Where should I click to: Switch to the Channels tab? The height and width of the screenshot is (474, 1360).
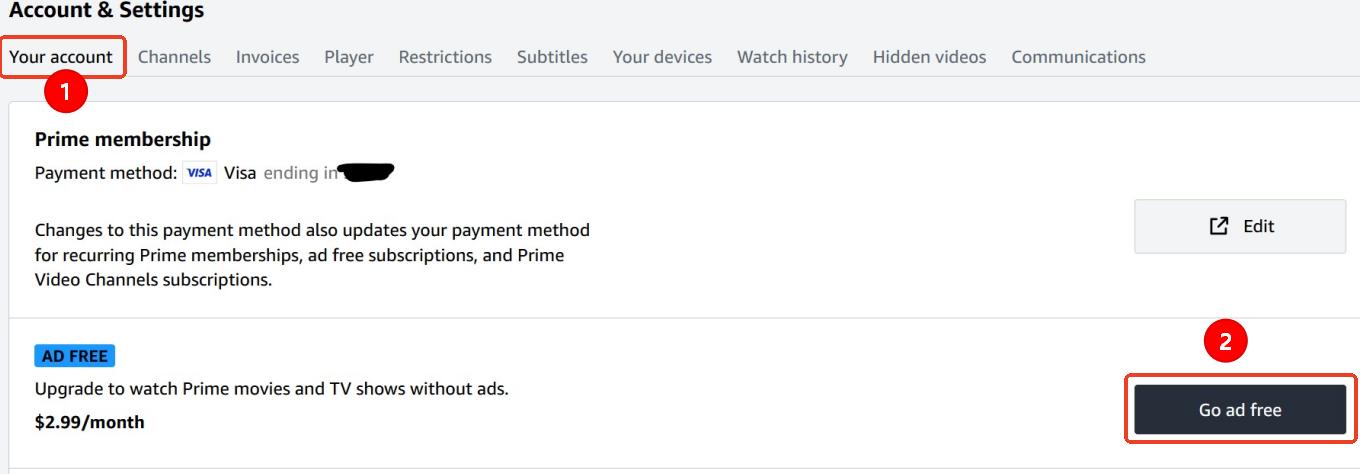coord(174,57)
